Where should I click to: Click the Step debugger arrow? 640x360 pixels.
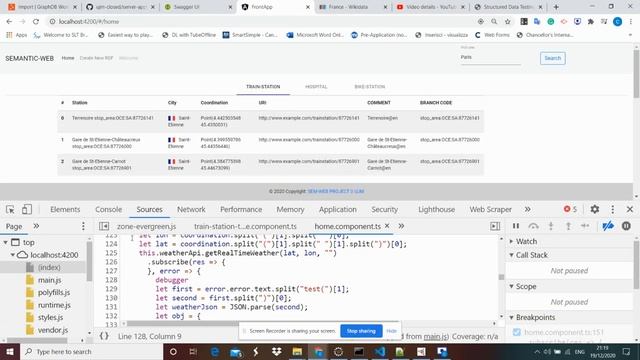[585, 226]
